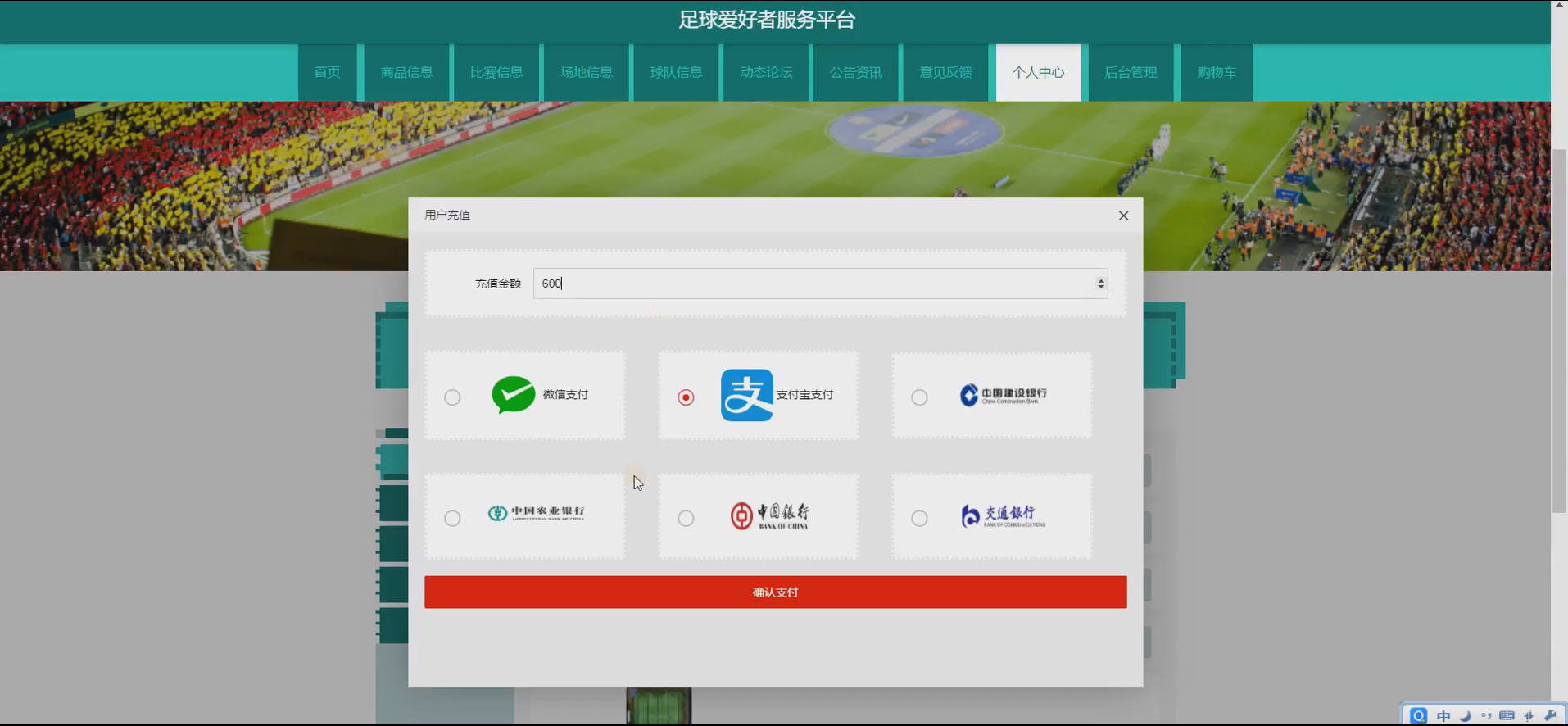Click the 用户充值 dialog title text
The width and height of the screenshot is (1568, 726).
coord(447,215)
